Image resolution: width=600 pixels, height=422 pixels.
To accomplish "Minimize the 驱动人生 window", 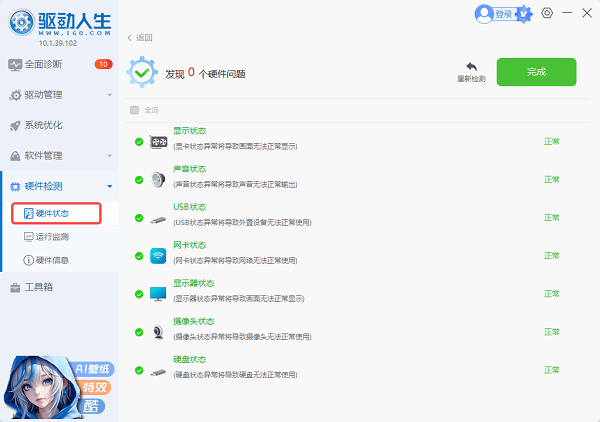I will click(x=567, y=13).
